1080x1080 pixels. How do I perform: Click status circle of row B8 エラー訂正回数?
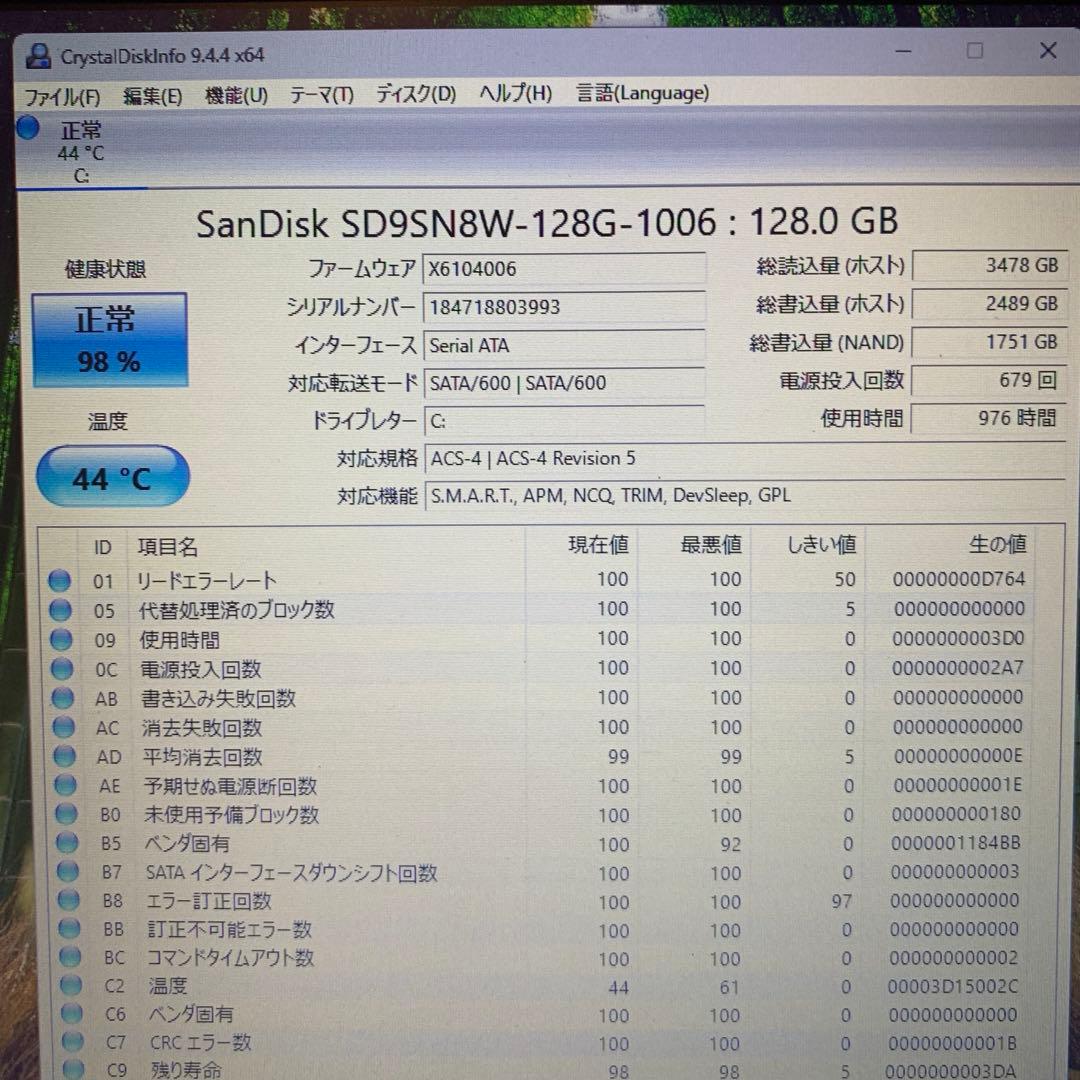[x=68, y=900]
